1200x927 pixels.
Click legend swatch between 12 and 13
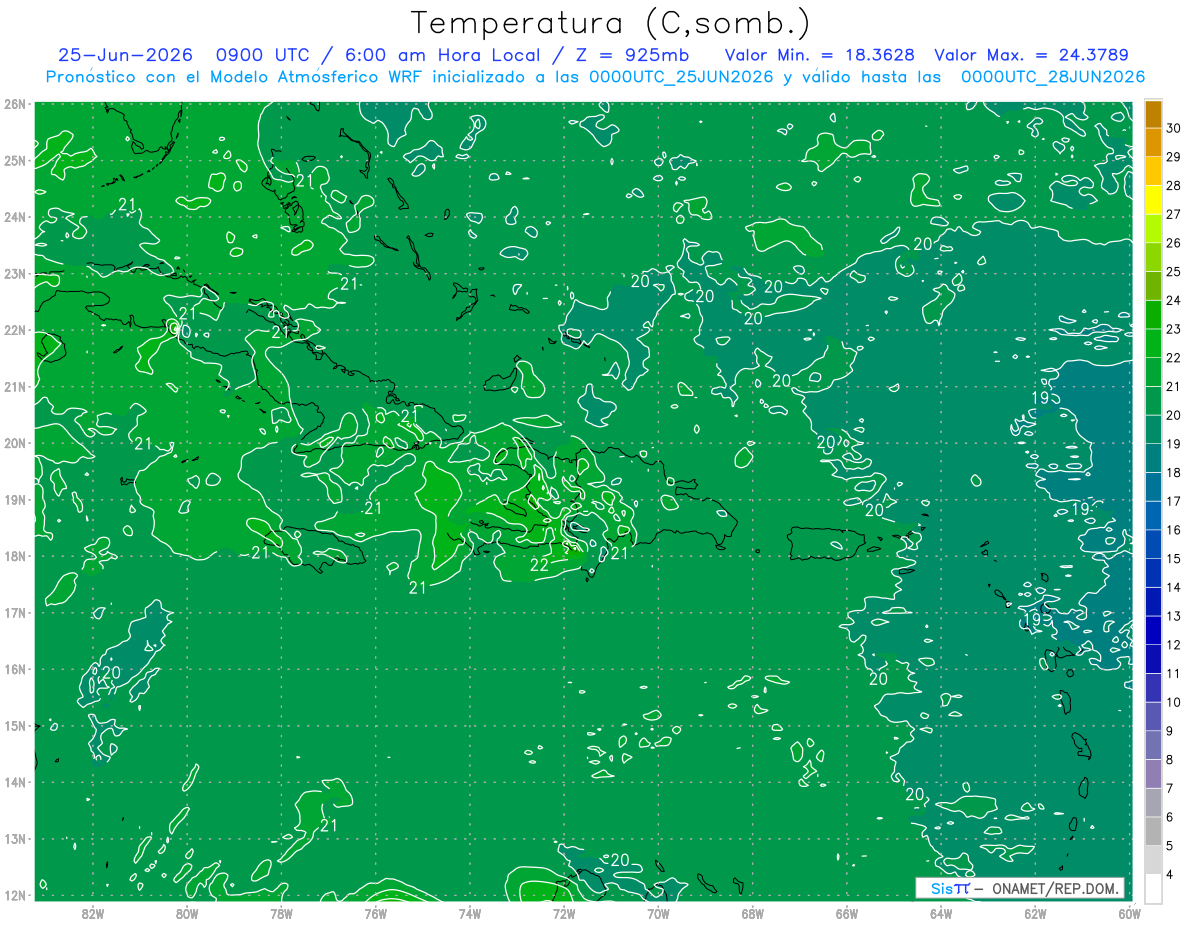point(1153,631)
